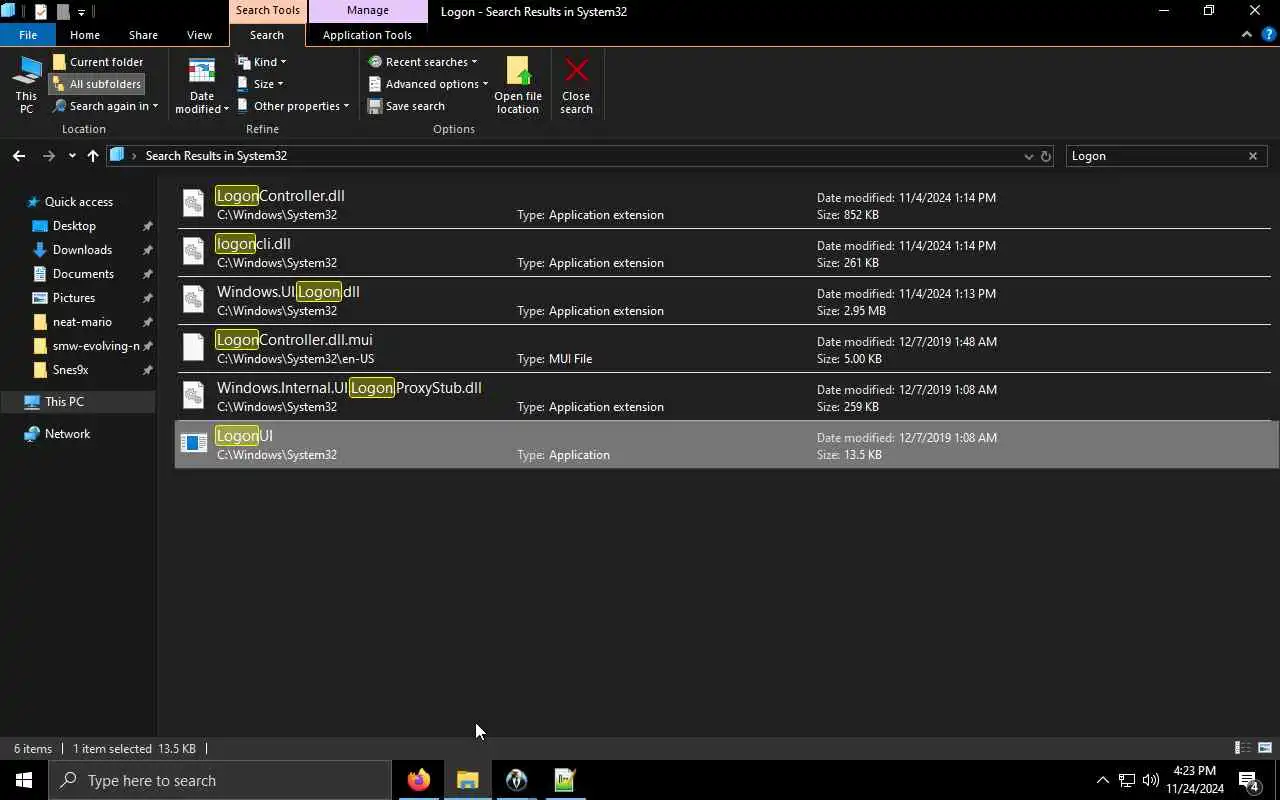The height and width of the screenshot is (800, 1280).
Task: Open the File menu tab
Action: click(28, 35)
